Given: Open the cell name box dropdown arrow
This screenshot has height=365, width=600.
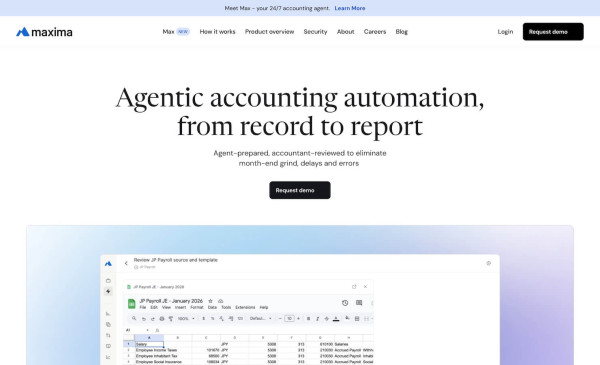Looking at the screenshot, I should coord(147,330).
